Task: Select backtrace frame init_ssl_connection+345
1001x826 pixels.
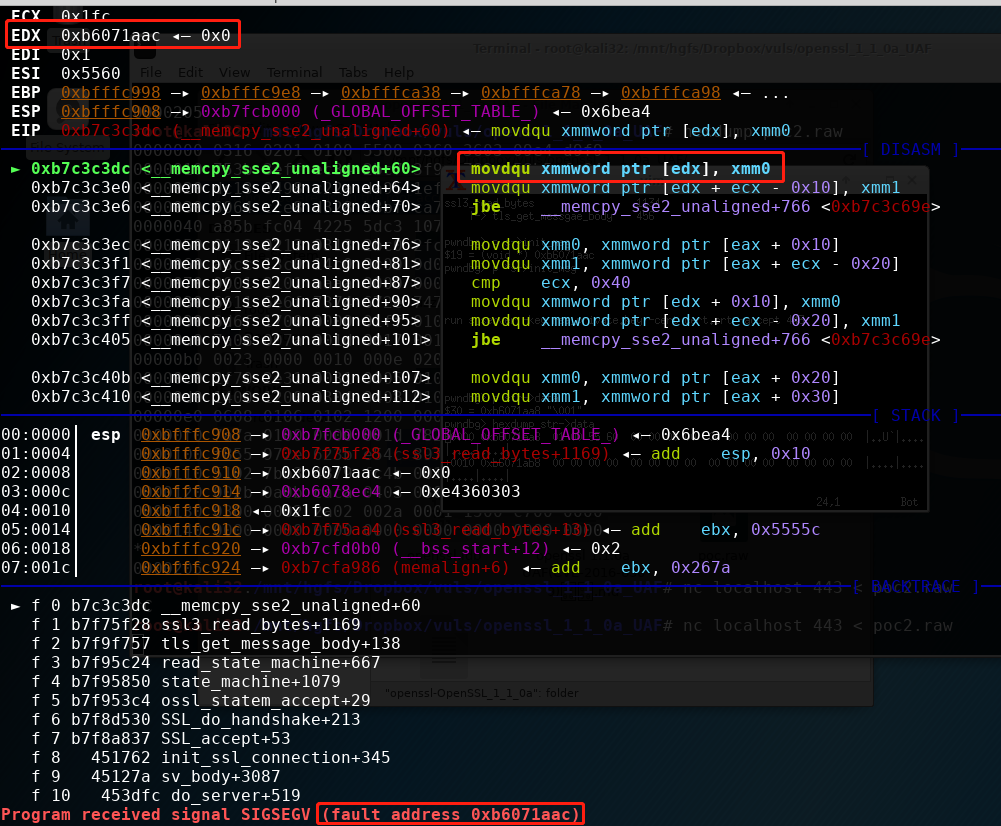Action: coord(211,757)
